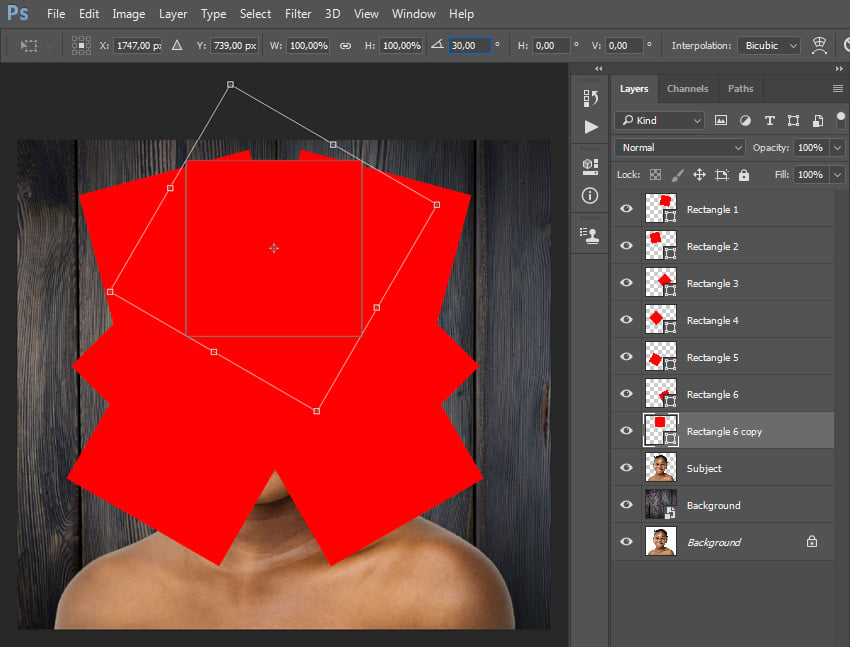
Task: Click the Free Transform tool icon in options bar
Action: point(29,46)
